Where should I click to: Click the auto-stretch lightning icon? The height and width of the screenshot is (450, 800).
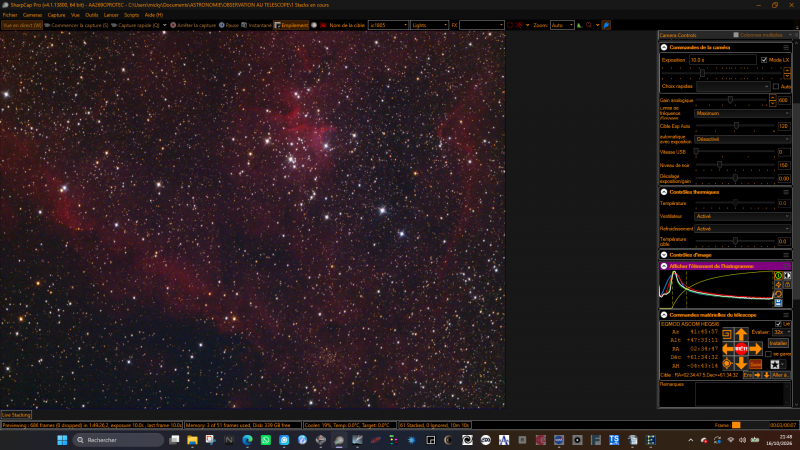coord(778,285)
